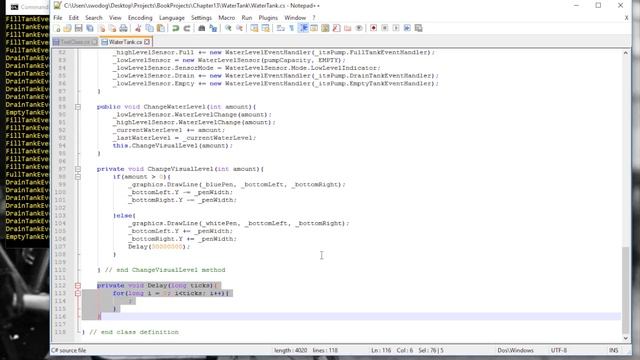
Task: Run macro multiple times icon
Action: coord(407,28)
